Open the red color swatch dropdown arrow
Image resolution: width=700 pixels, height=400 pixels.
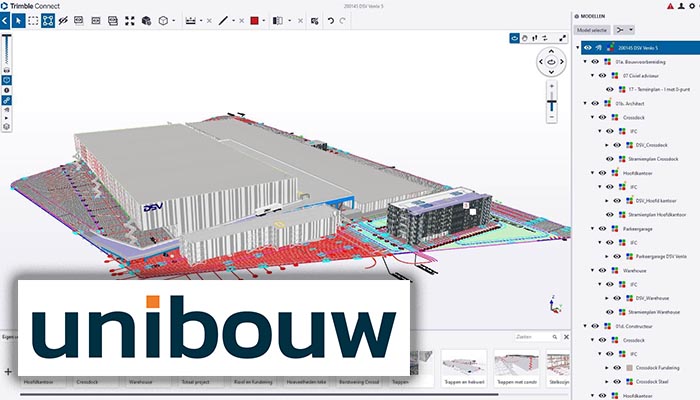(264, 21)
